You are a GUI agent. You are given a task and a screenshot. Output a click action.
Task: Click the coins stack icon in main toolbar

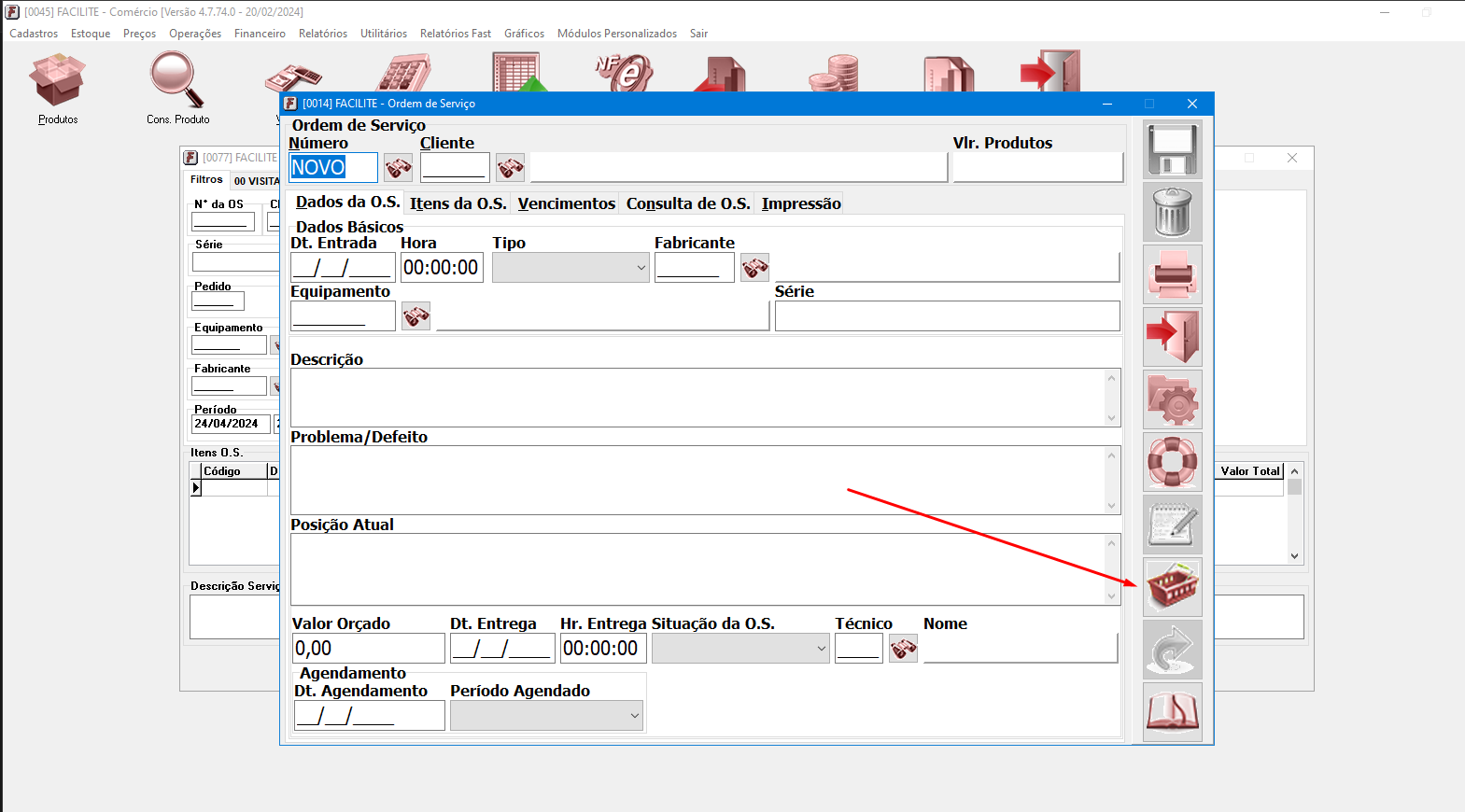pos(834,72)
